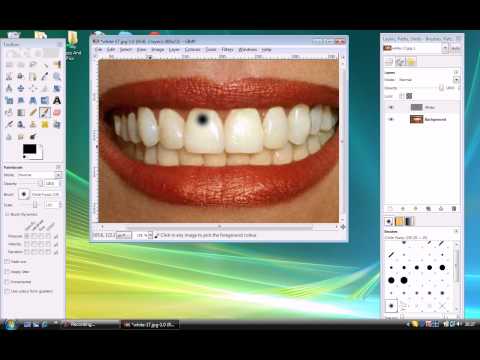This screenshot has width=480, height=360.
Task: Hide the Background layer
Action: (391, 119)
